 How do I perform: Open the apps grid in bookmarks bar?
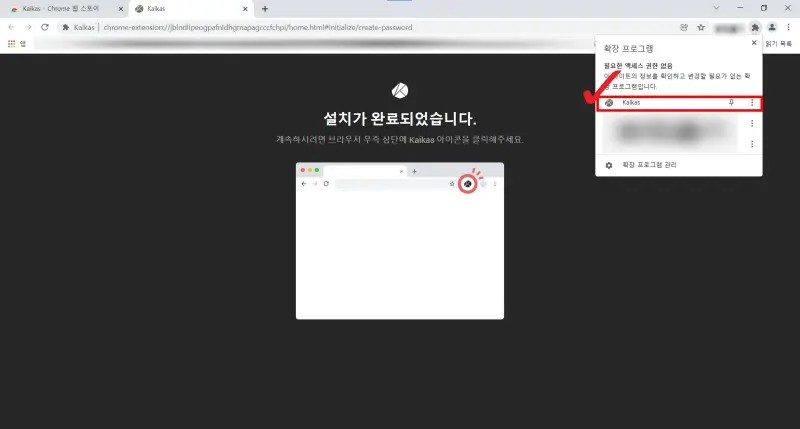11,44
